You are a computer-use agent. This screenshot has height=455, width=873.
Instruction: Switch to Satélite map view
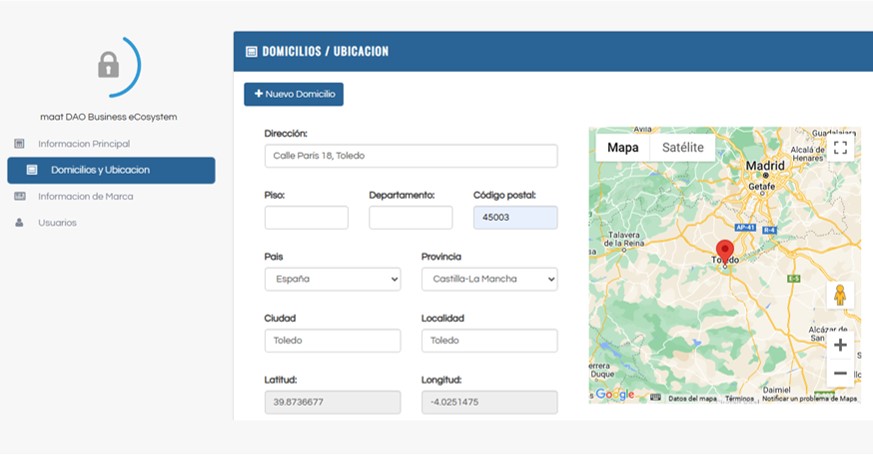(682, 148)
